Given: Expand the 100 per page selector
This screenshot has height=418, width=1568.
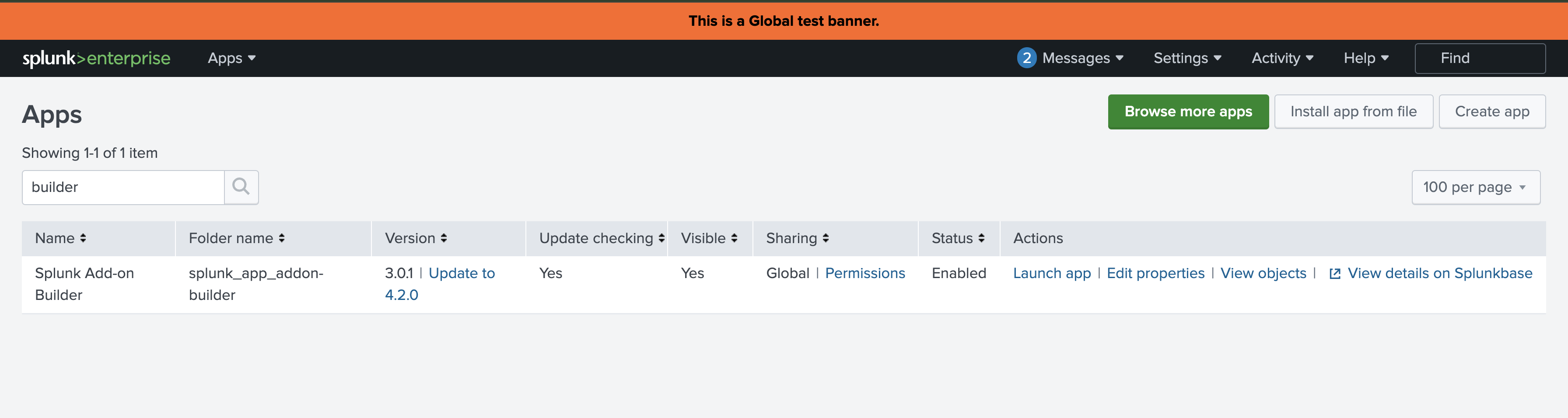Looking at the screenshot, I should point(1476,187).
